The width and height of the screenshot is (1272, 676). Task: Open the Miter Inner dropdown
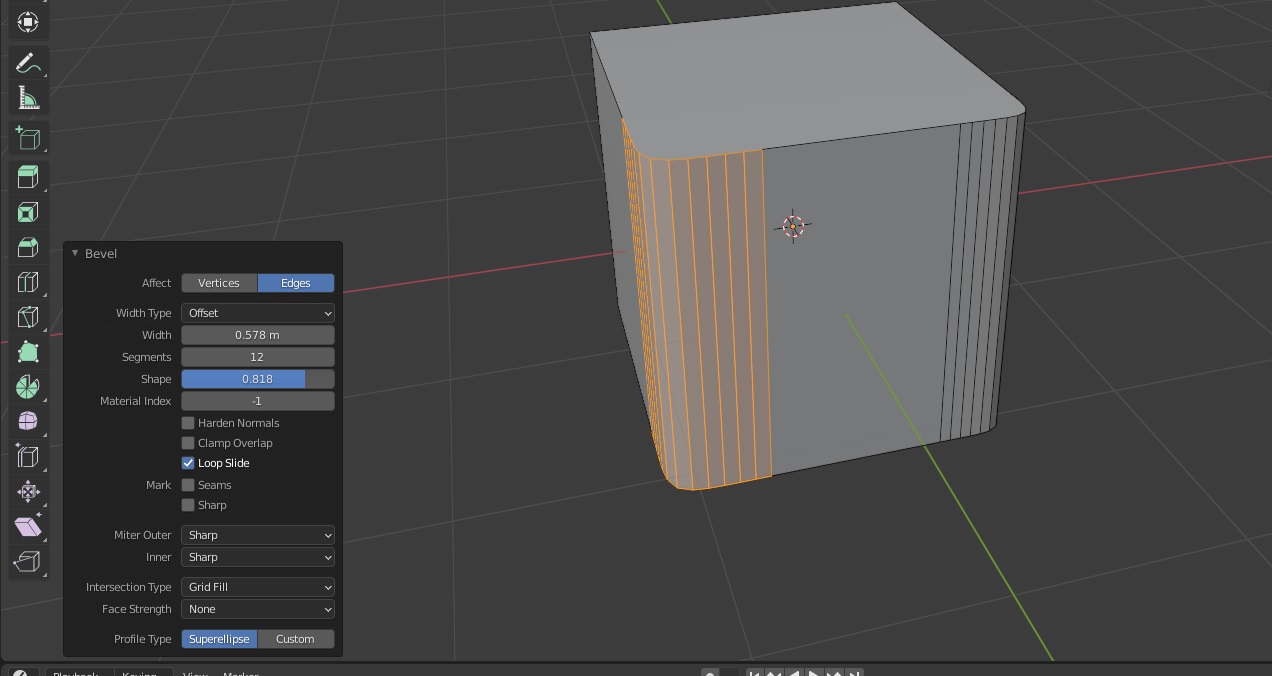tap(258, 557)
